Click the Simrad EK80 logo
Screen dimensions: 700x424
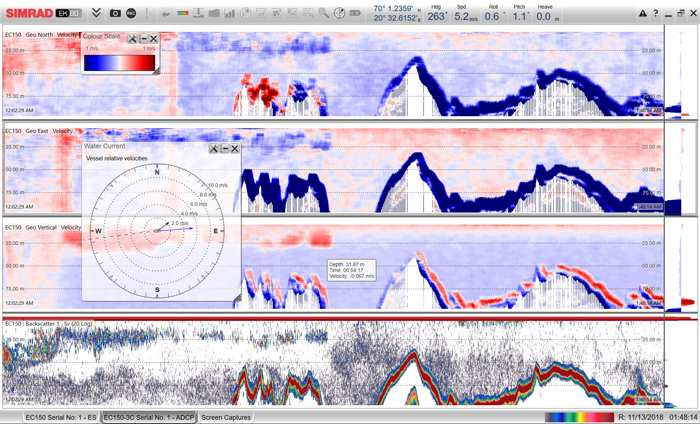point(43,13)
